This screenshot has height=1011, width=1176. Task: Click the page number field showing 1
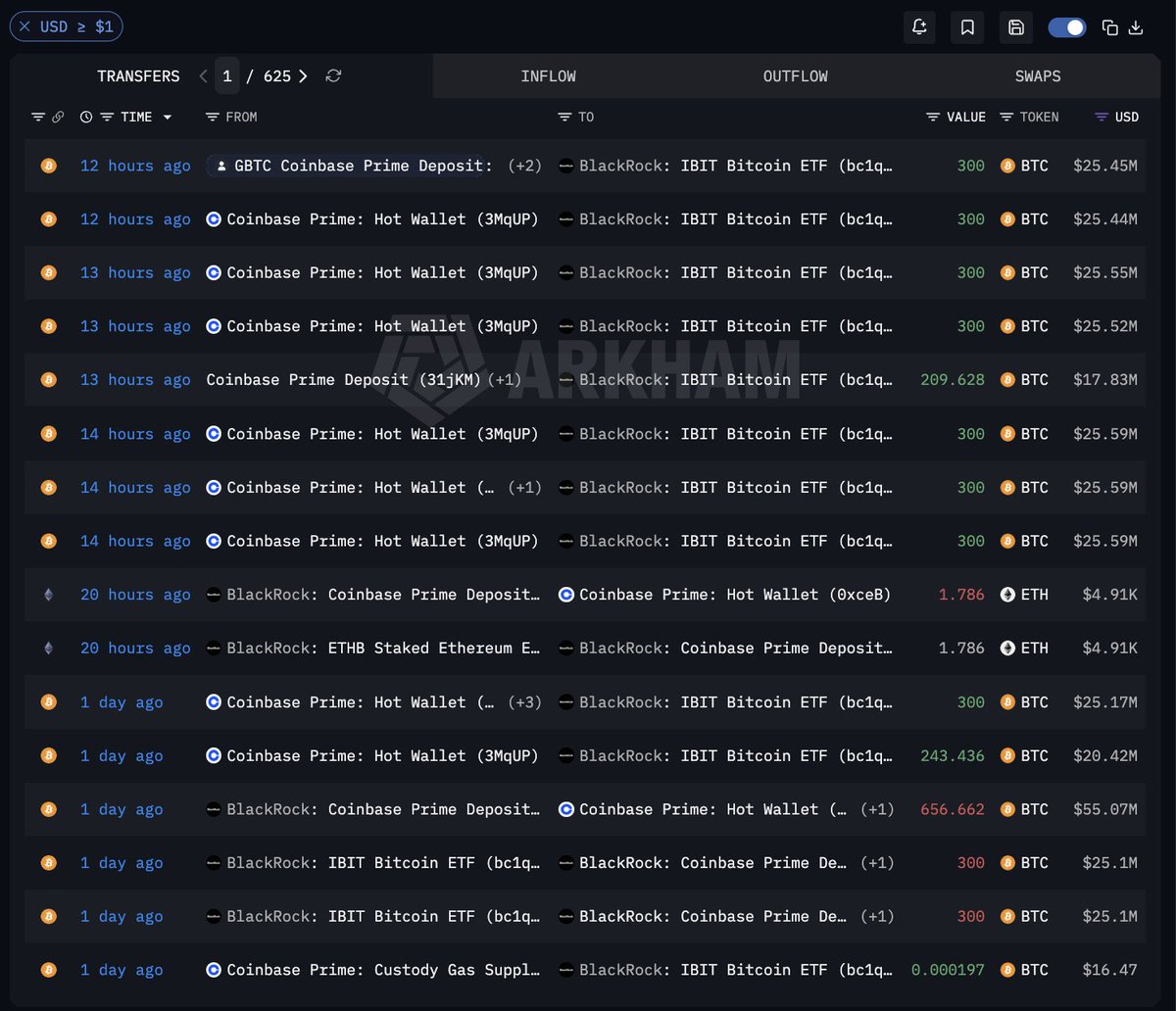tap(227, 76)
